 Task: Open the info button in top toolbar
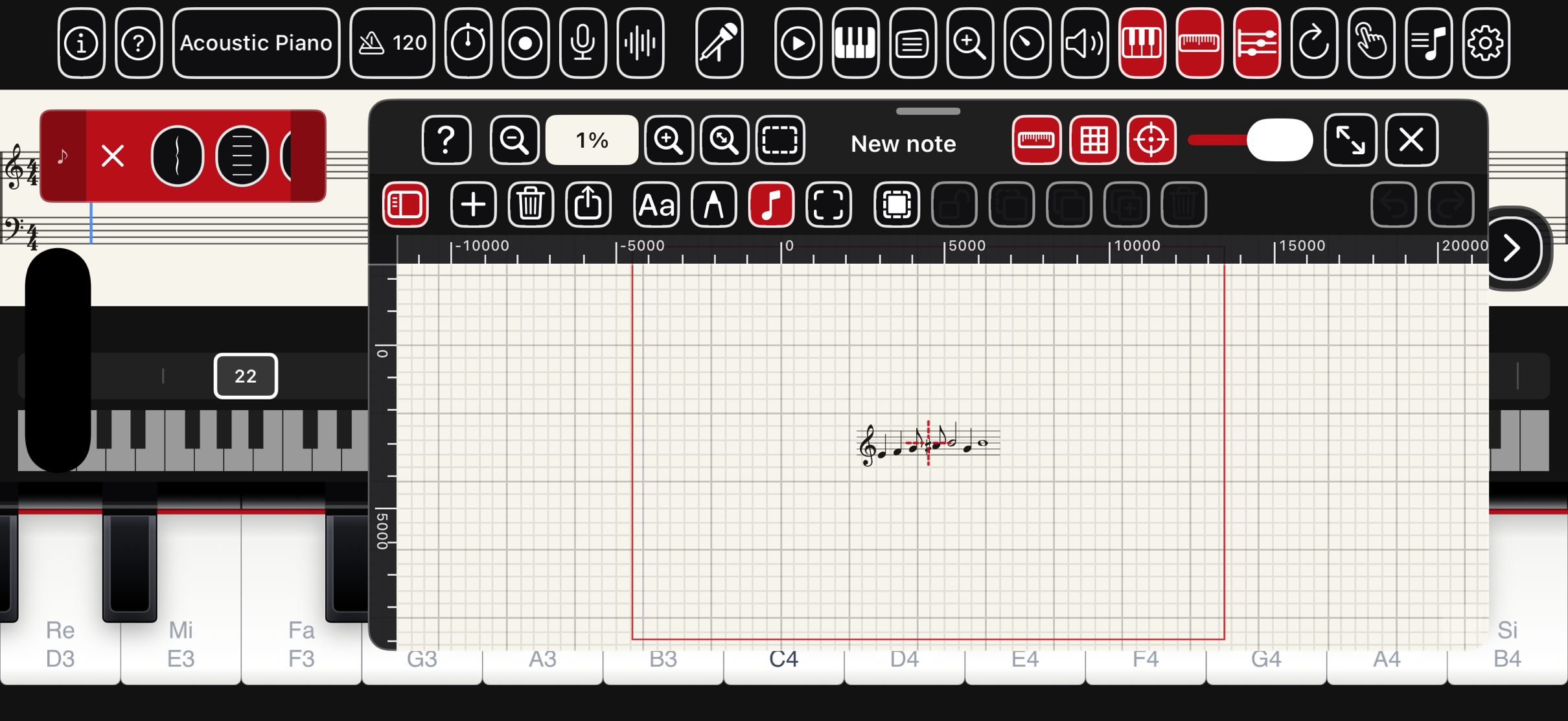(81, 43)
